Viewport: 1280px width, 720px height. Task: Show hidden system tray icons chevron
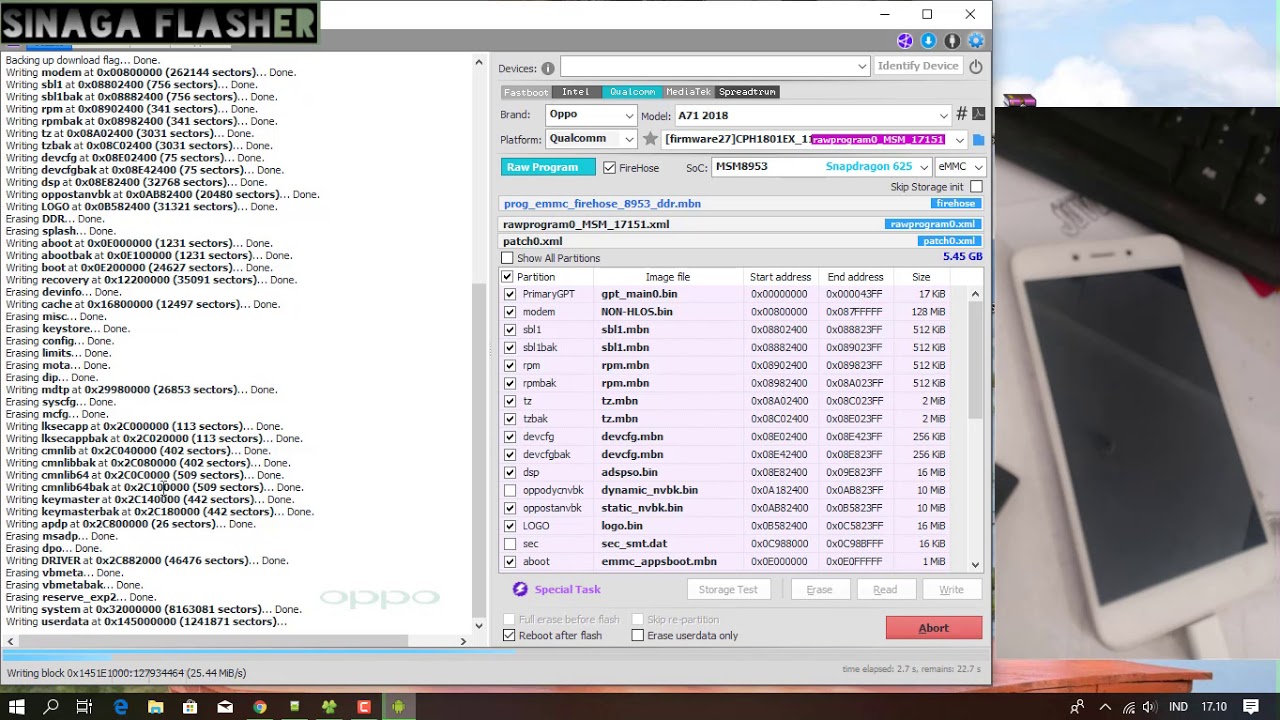(x=1105, y=707)
